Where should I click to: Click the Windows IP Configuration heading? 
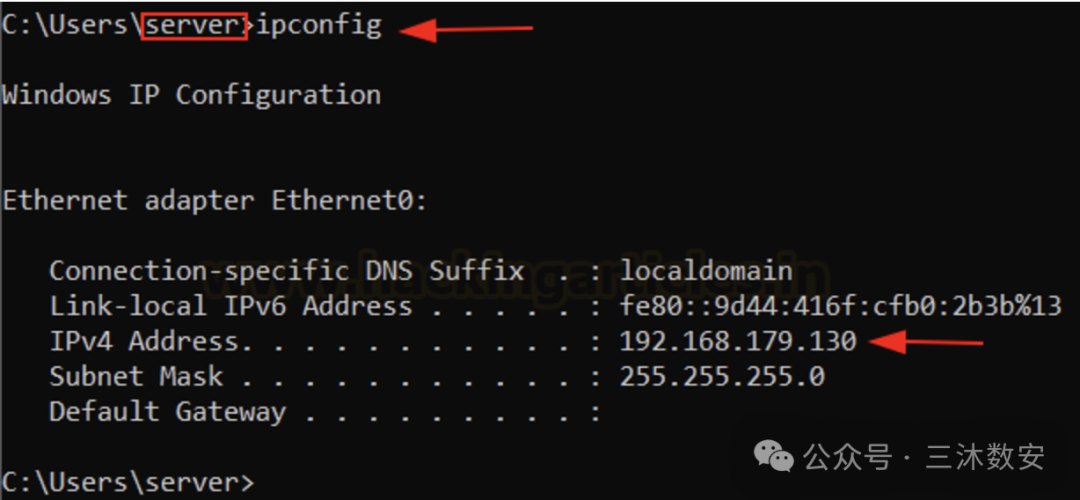pyautogui.click(x=191, y=95)
